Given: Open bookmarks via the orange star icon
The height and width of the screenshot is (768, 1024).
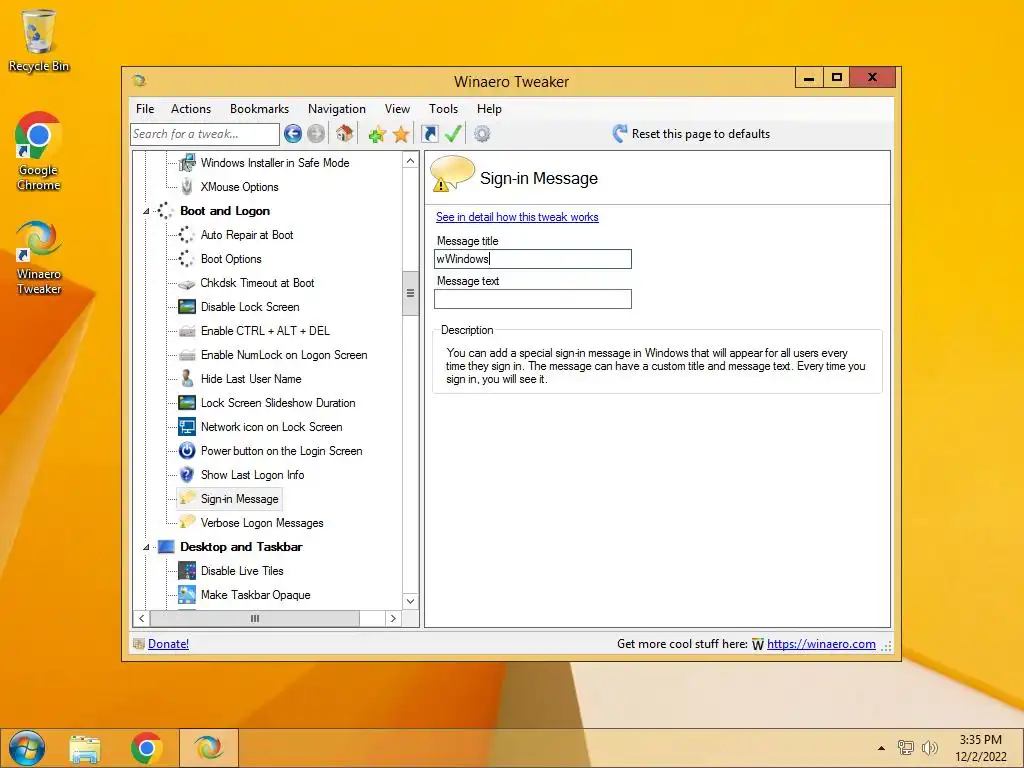Looking at the screenshot, I should pyautogui.click(x=401, y=135).
